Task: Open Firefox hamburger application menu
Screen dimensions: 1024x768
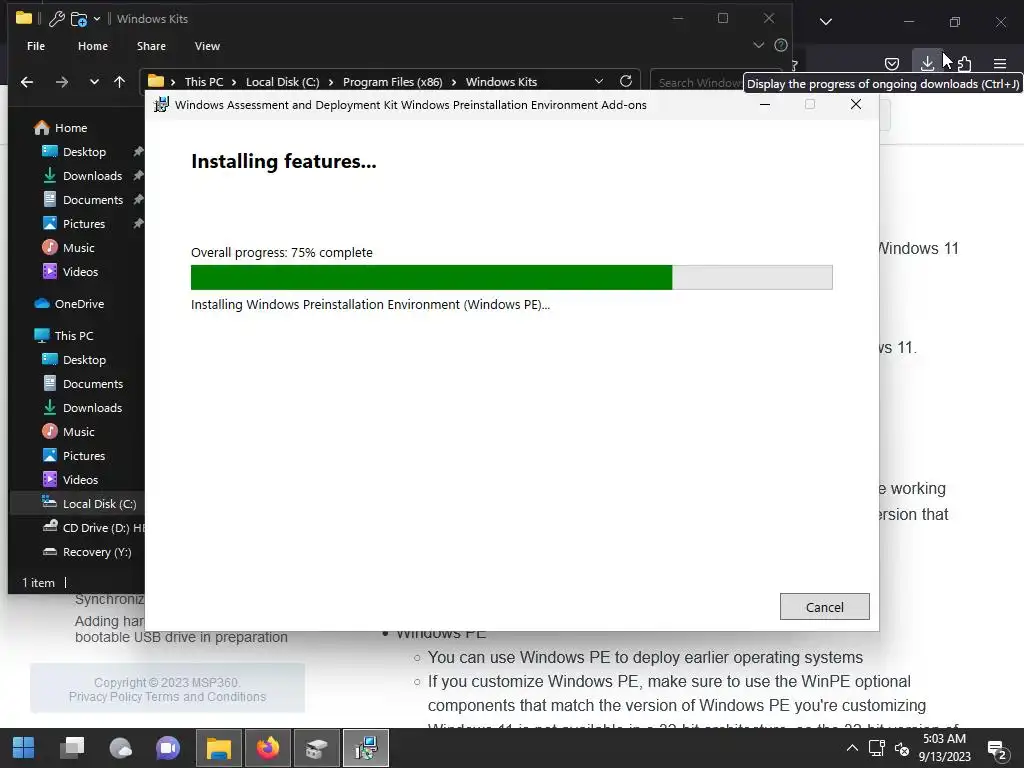Action: (x=1000, y=63)
